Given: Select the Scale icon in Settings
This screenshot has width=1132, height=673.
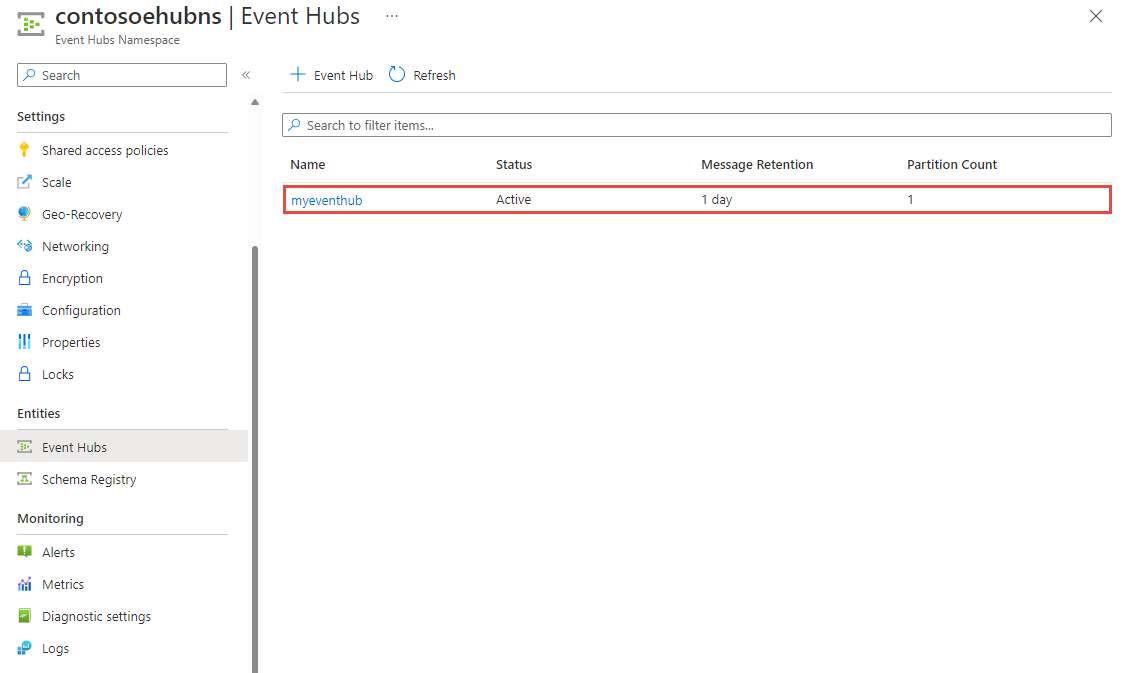Looking at the screenshot, I should click(25, 181).
